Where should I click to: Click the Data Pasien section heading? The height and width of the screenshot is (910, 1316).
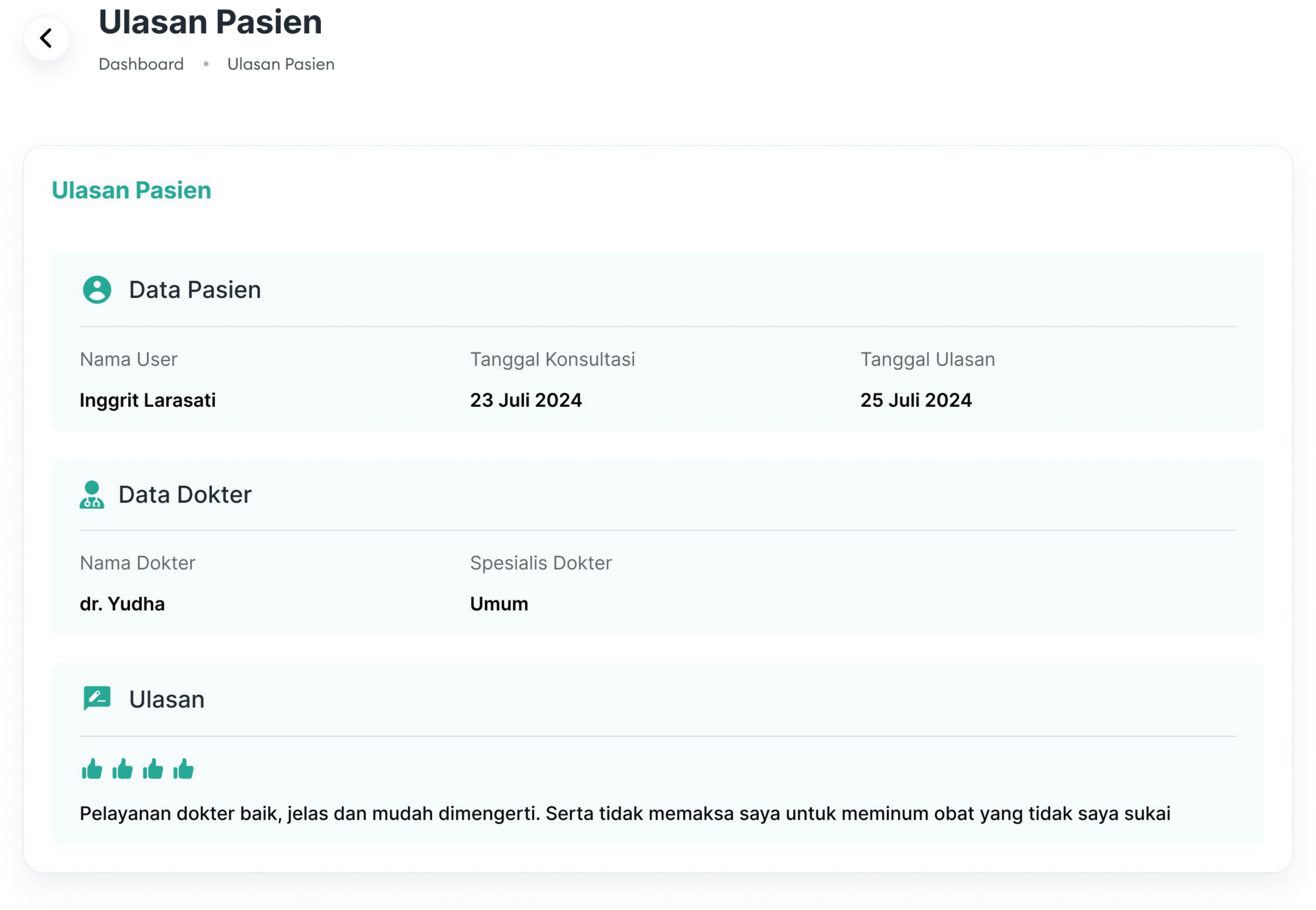[x=195, y=290]
